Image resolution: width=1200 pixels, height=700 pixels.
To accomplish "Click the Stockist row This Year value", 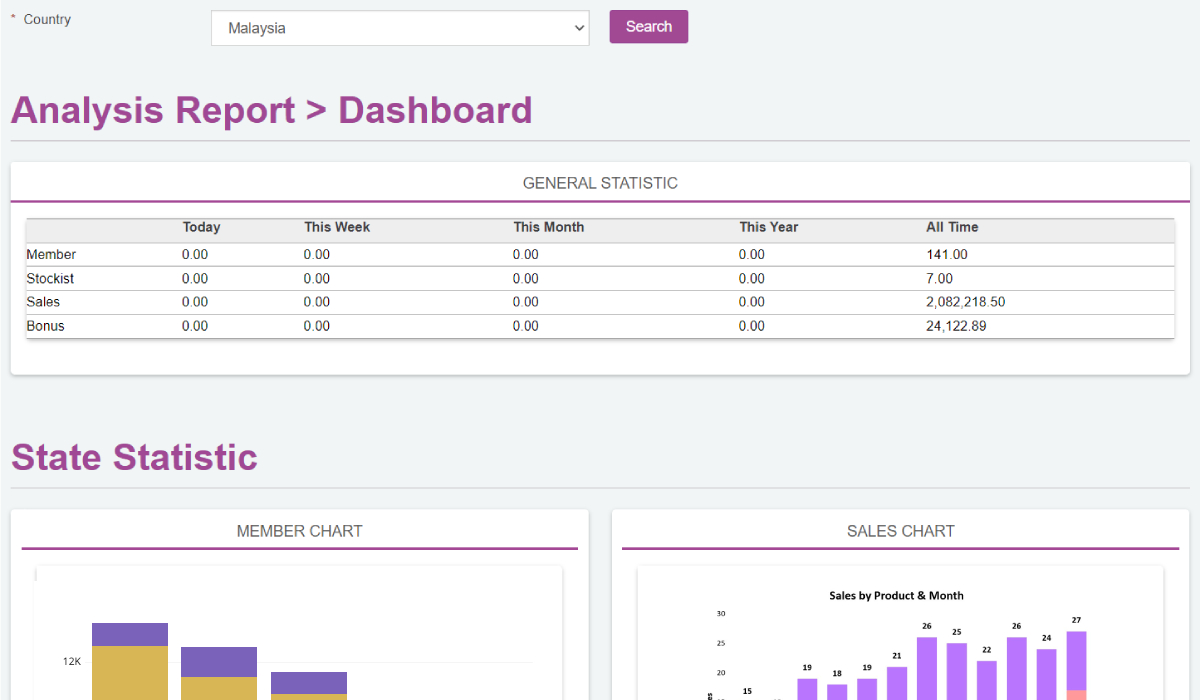I will coord(752,279).
